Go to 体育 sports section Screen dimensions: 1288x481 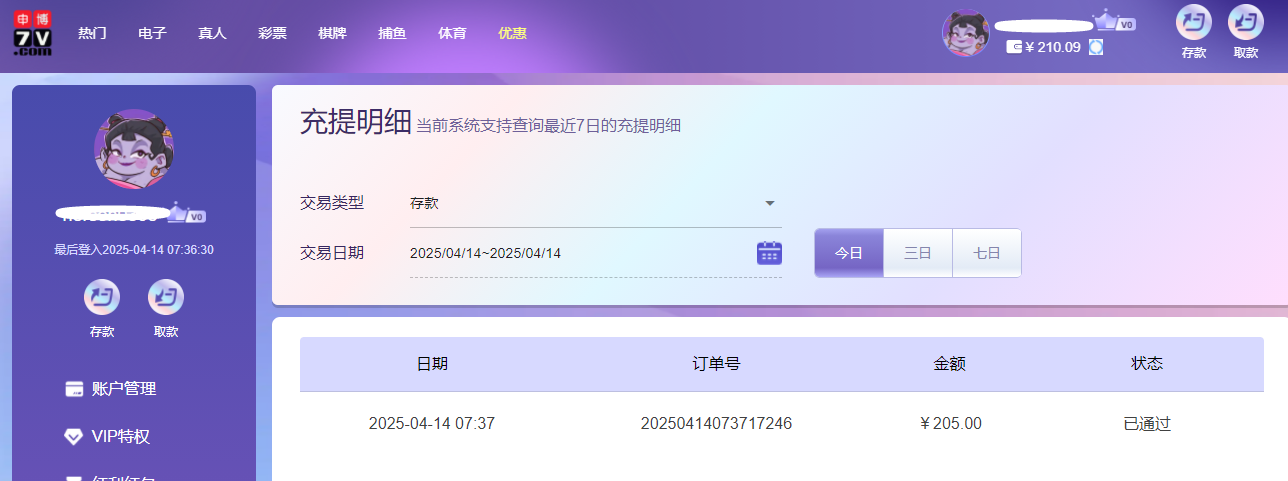coord(452,33)
